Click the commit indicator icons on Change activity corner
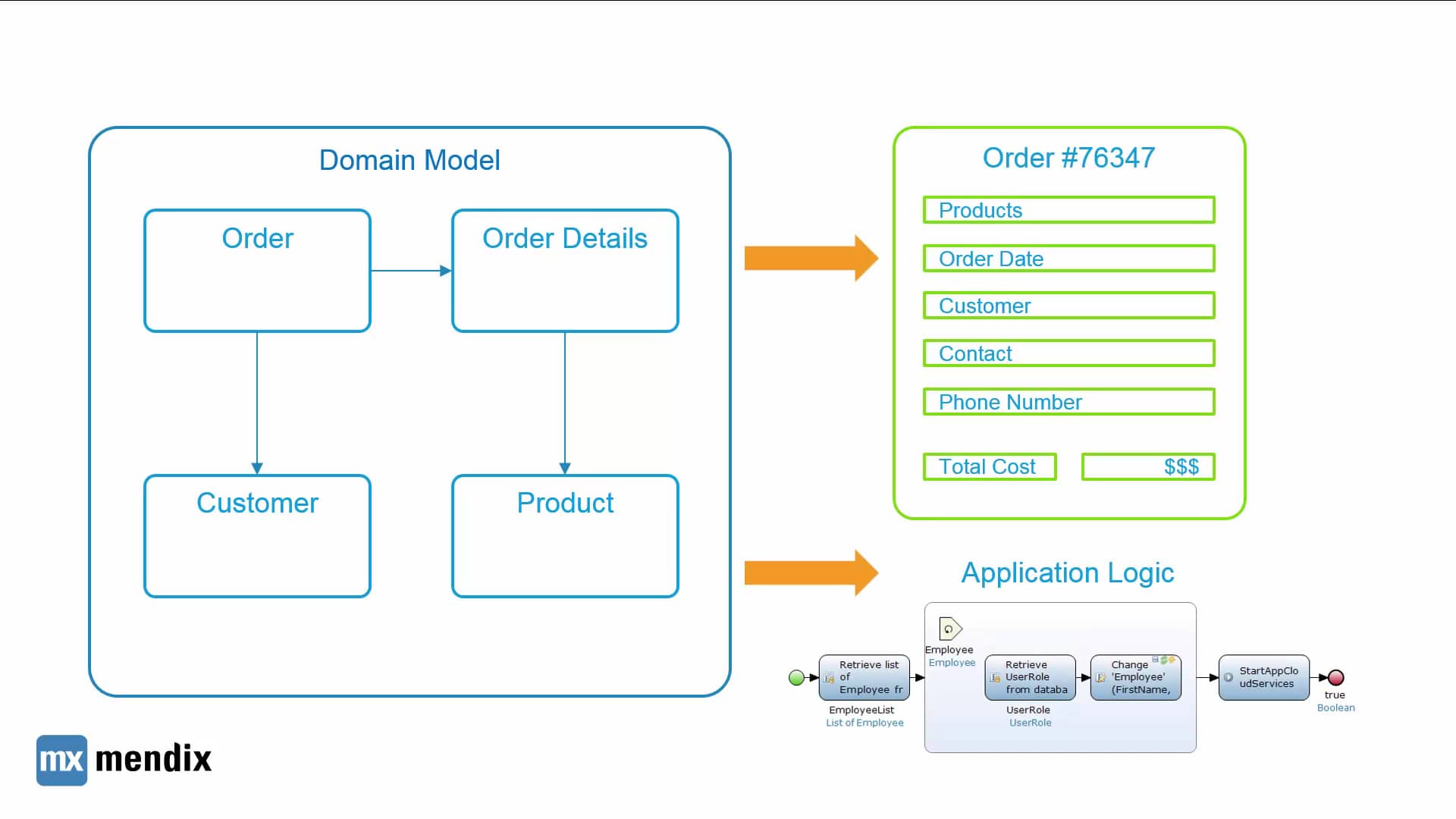1456x819 pixels. [x=1163, y=661]
